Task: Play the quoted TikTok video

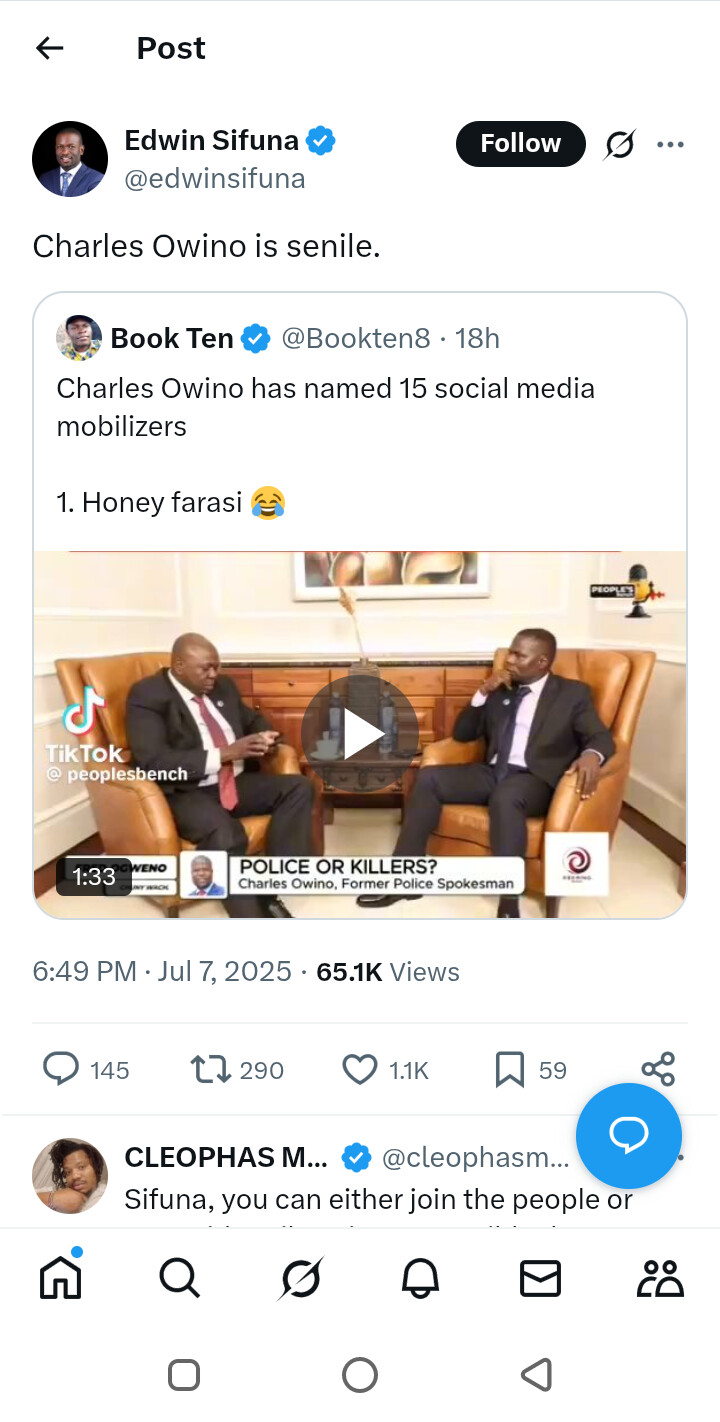Action: [x=360, y=734]
